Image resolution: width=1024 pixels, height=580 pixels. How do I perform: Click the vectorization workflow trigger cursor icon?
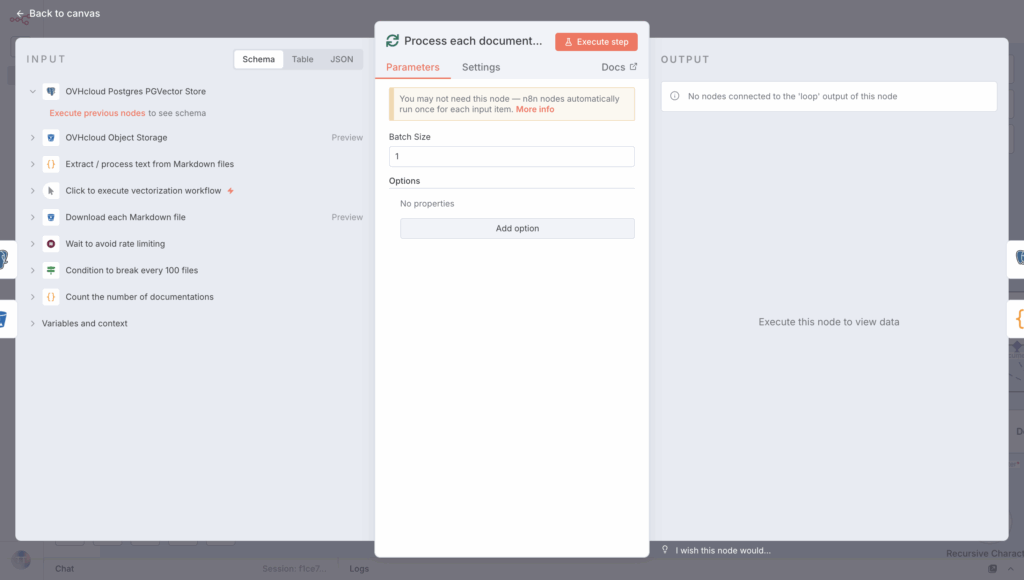point(51,190)
